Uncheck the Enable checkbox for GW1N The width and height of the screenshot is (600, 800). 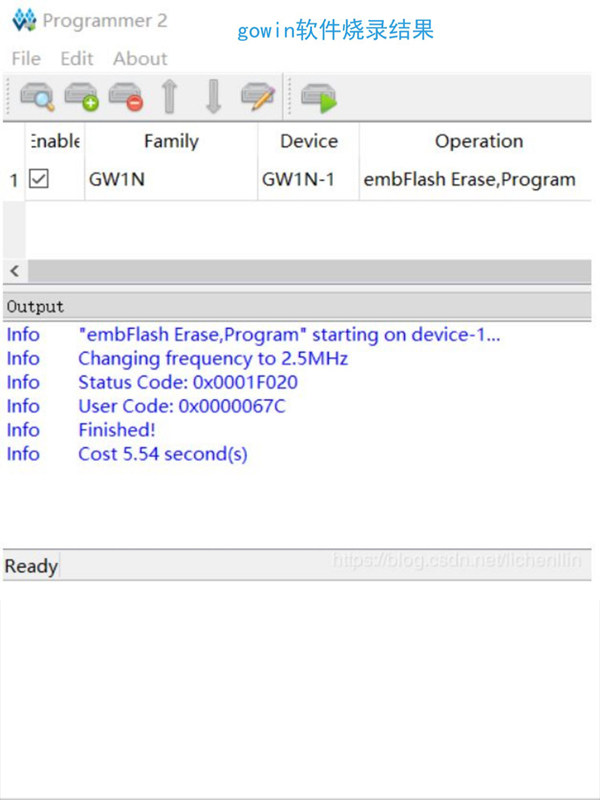tap(39, 179)
